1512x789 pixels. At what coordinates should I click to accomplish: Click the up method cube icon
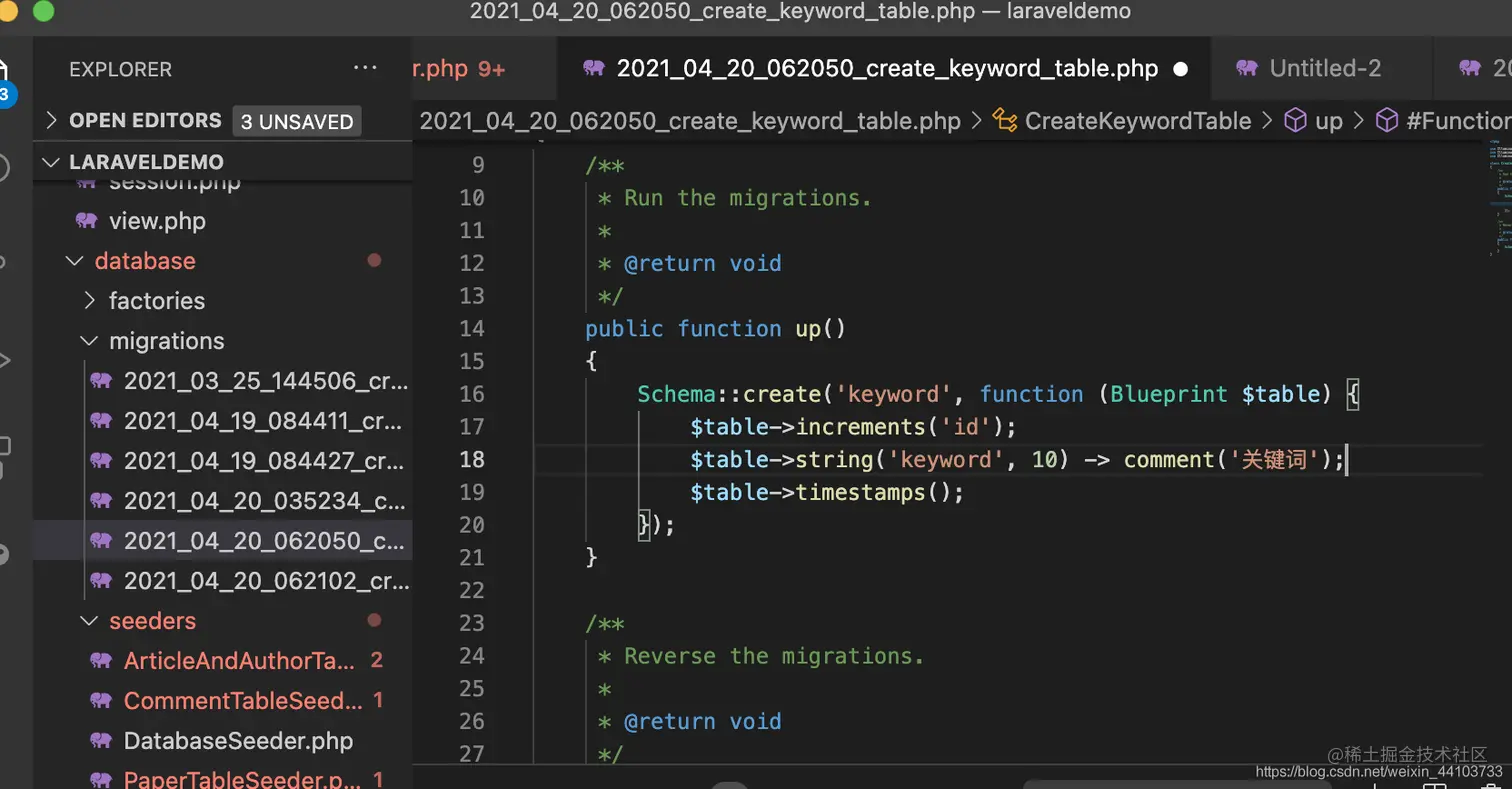1295,121
